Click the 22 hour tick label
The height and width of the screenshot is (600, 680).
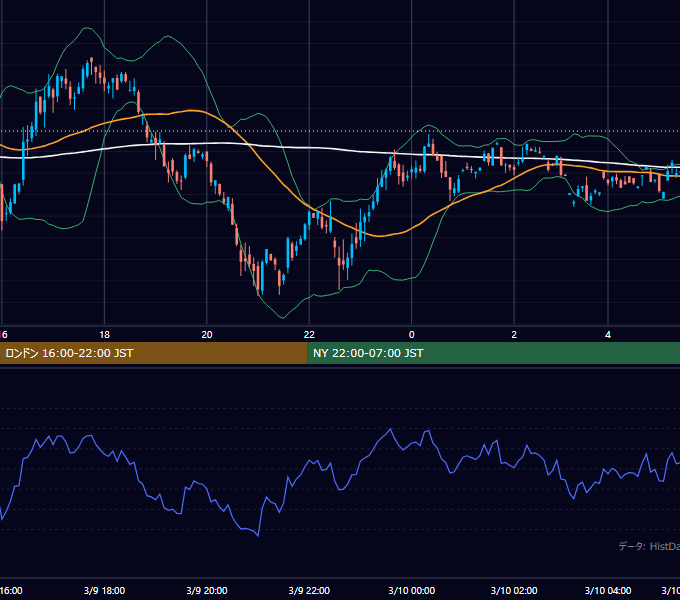click(x=309, y=335)
